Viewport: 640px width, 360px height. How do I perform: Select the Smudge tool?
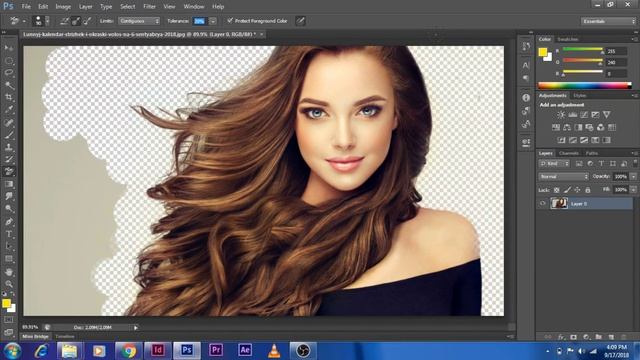coord(9,196)
